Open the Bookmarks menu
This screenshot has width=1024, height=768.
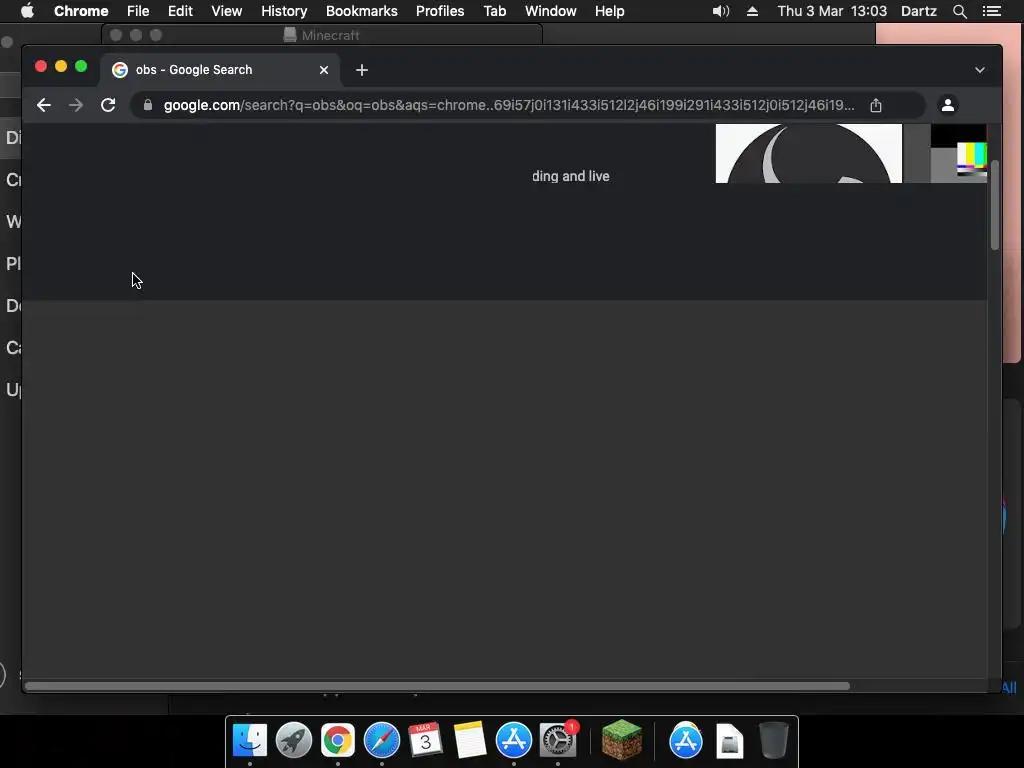pos(362,11)
